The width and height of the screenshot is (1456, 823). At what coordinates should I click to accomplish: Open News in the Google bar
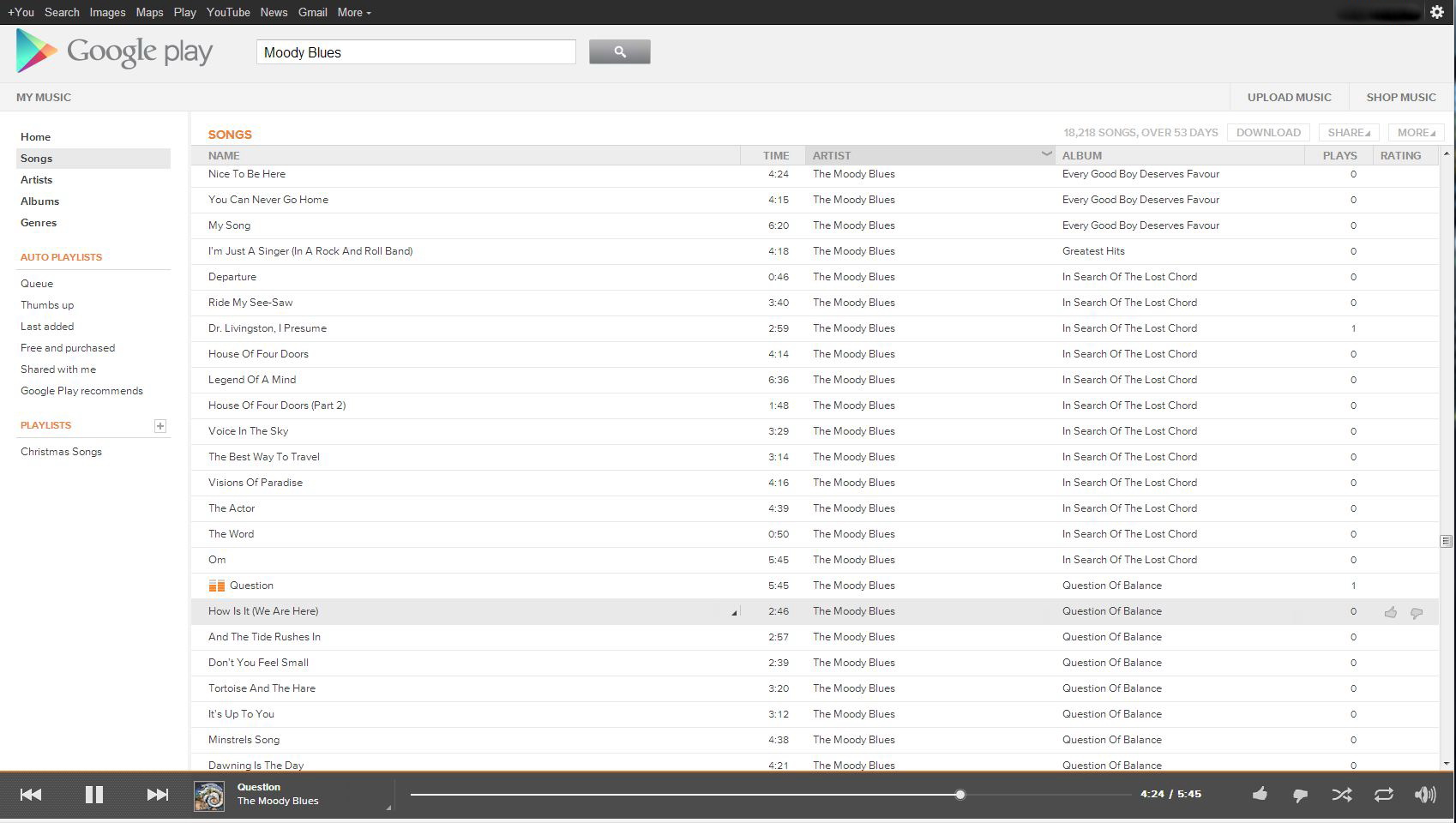[274, 12]
